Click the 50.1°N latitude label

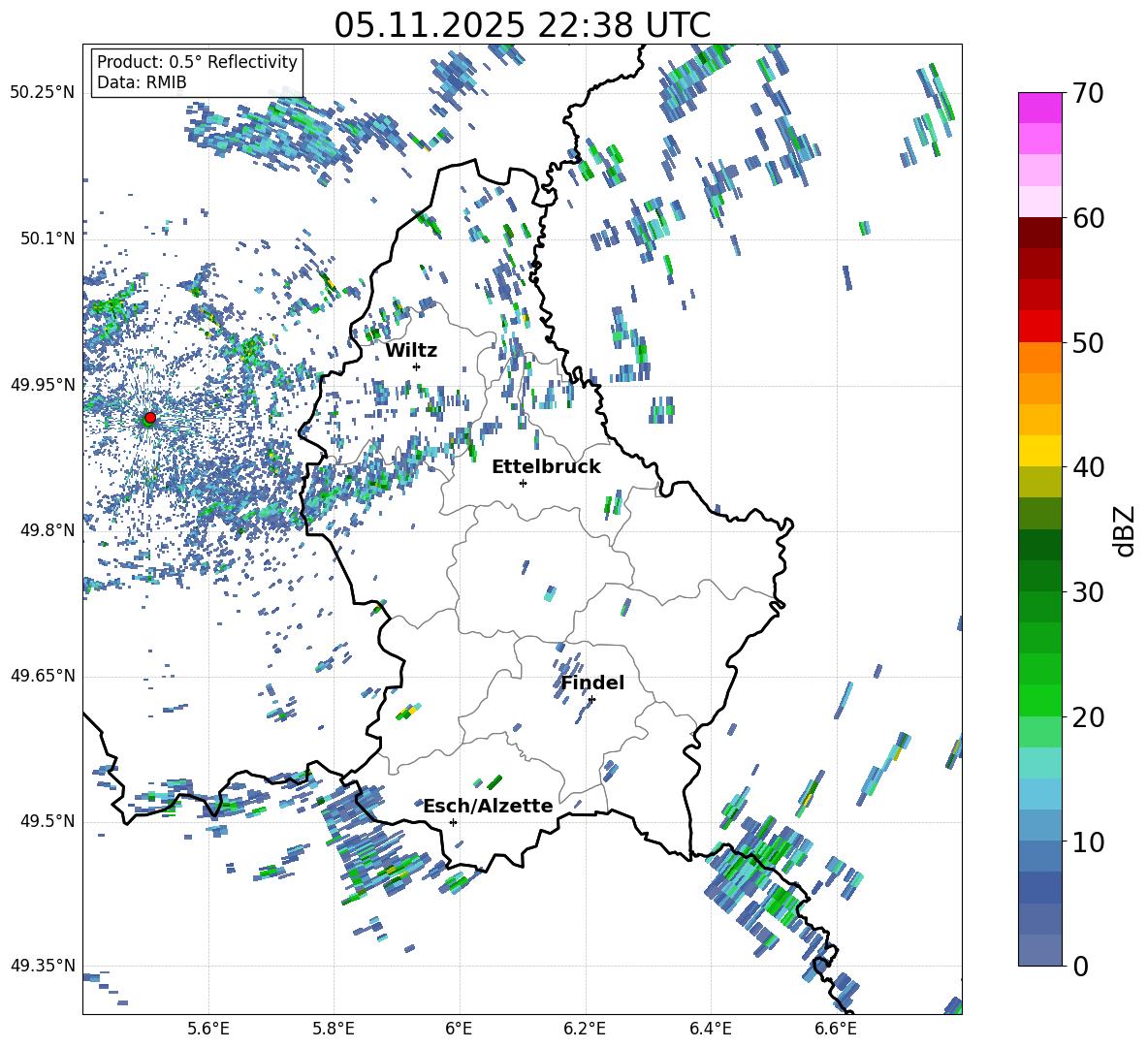47,238
